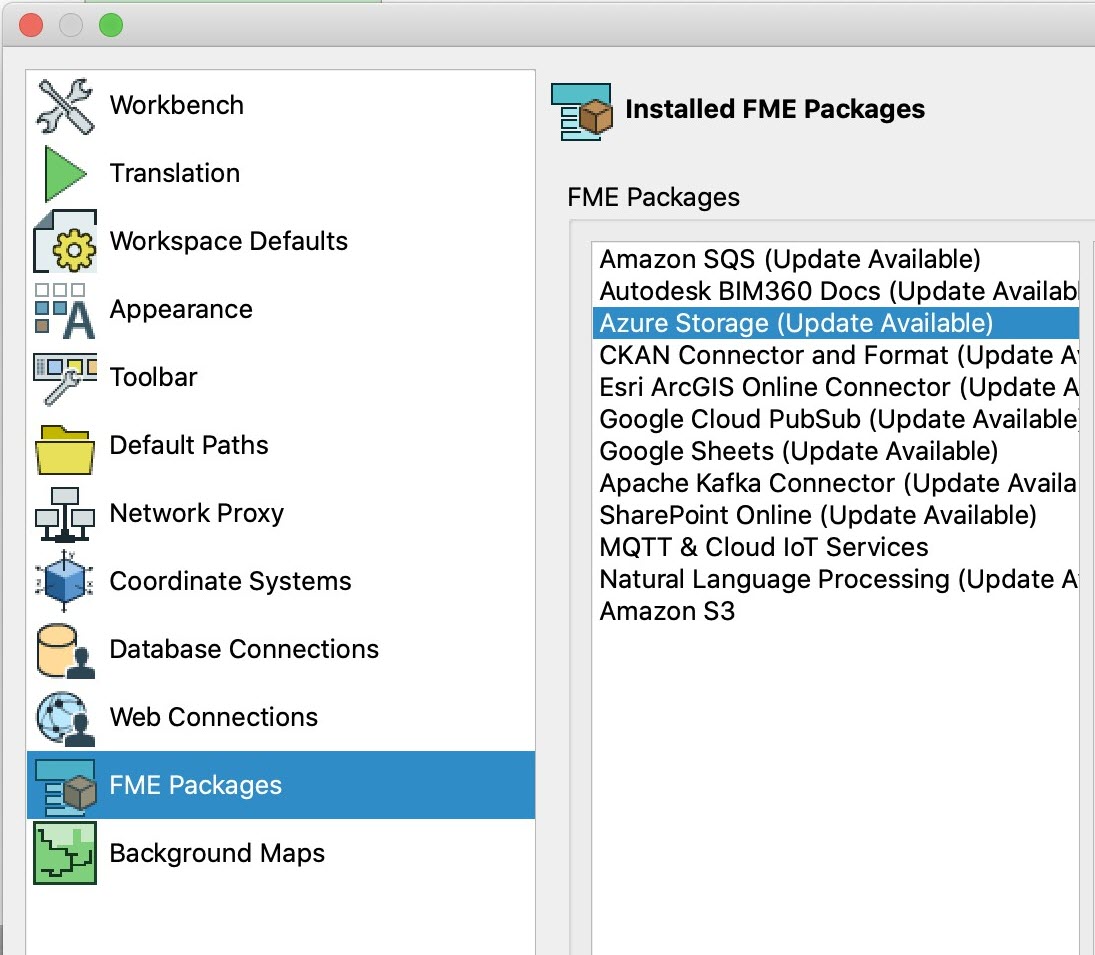Close the window with the red button
This screenshot has height=955, width=1095.
pyautogui.click(x=31, y=25)
